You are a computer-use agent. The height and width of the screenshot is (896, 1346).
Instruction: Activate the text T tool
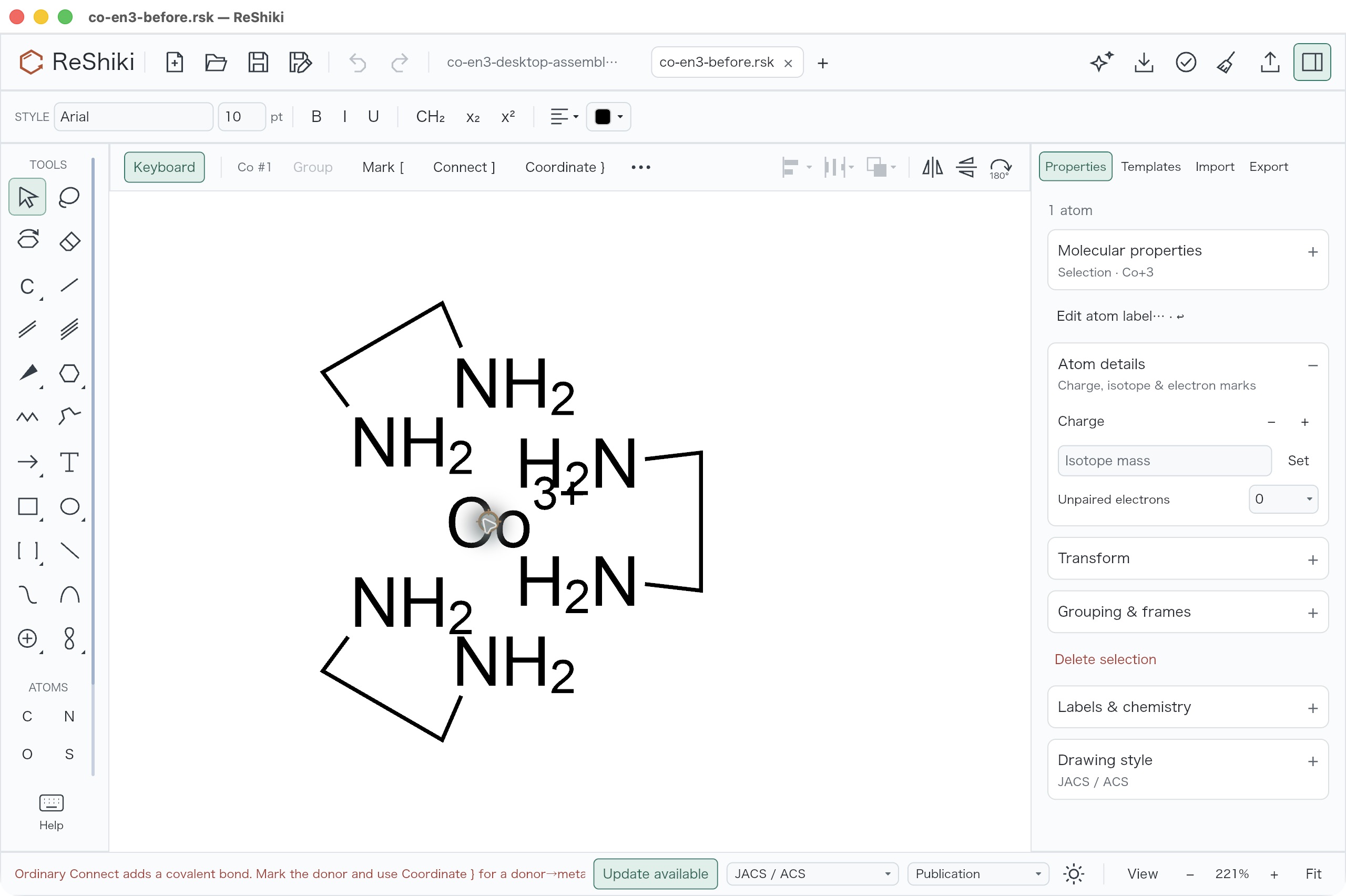[69, 462]
